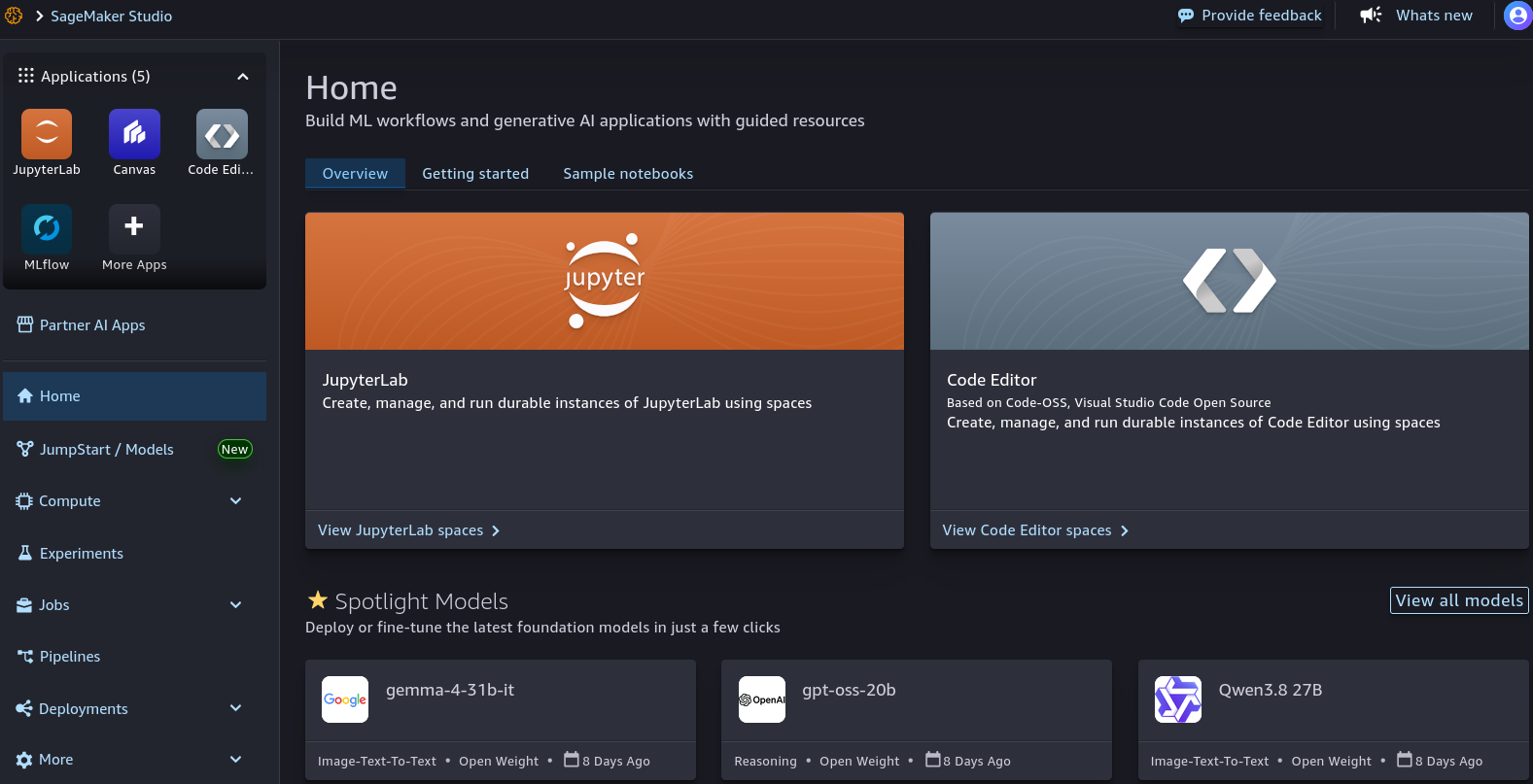Expand the Deployments section chevron
Screen dimensions: 1533x784
coord(235,708)
